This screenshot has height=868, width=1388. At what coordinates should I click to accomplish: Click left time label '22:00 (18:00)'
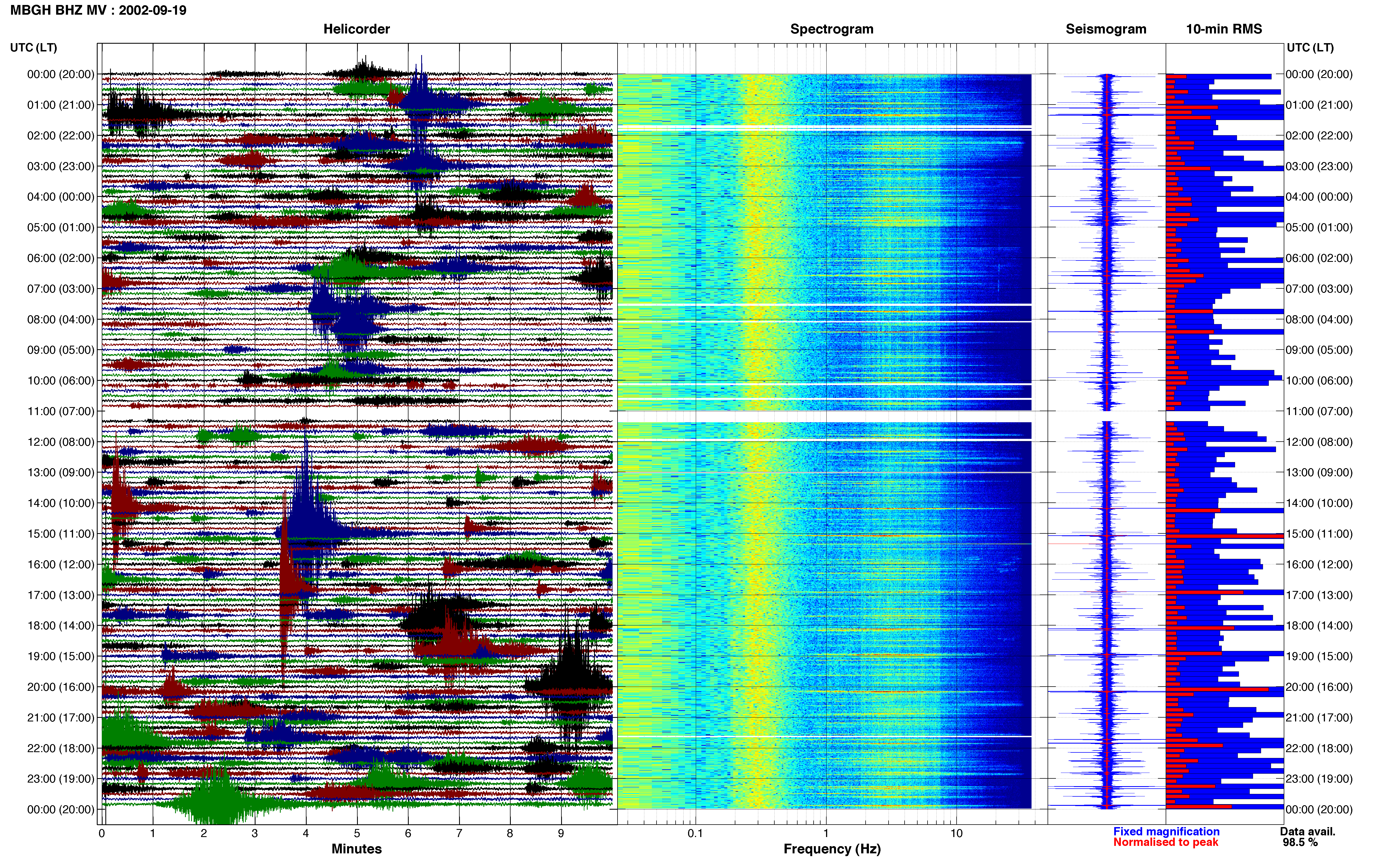[x=61, y=748]
